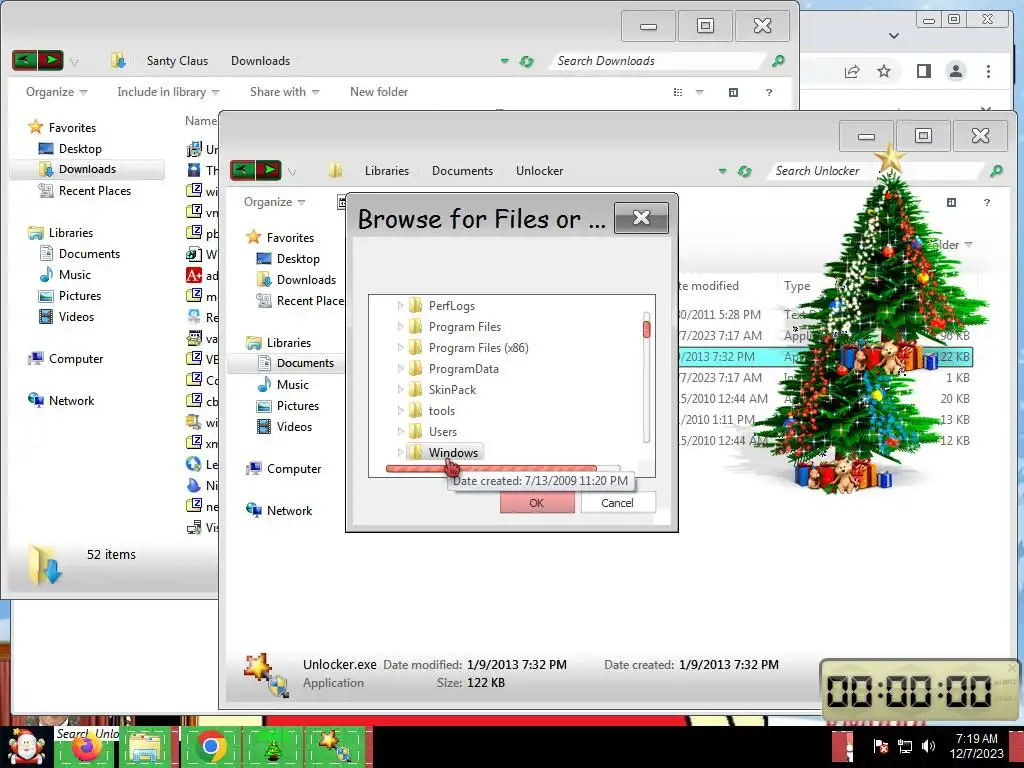Select Network in Downloads window sidebar
1024x768 pixels.
click(71, 401)
